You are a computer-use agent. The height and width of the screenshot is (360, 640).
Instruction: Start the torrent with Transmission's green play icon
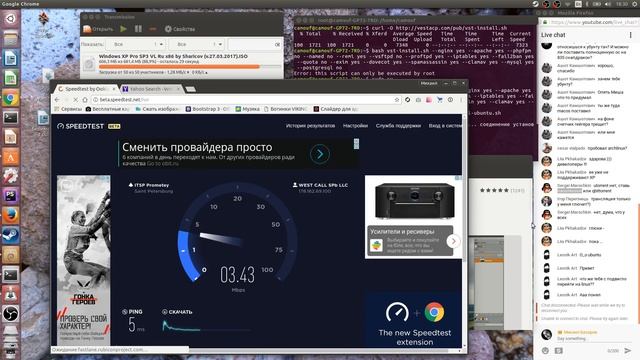point(123,29)
